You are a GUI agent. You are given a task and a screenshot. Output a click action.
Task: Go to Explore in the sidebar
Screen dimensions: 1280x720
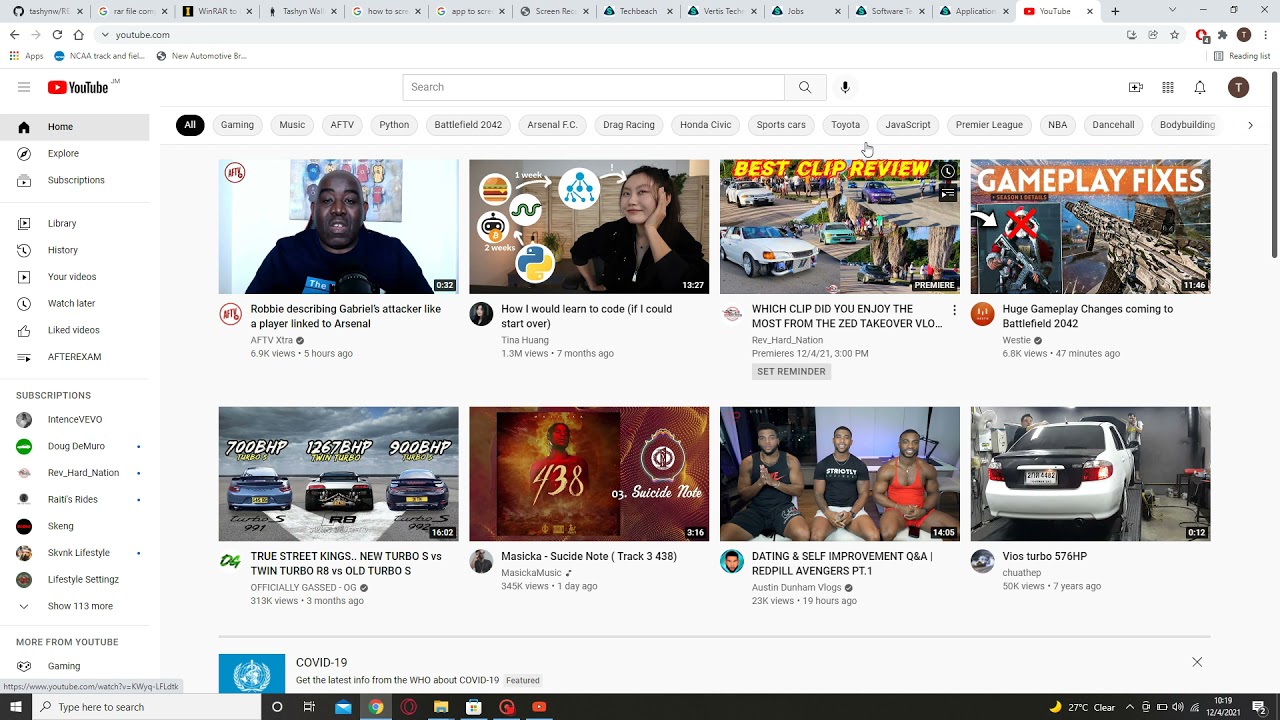click(x=63, y=153)
